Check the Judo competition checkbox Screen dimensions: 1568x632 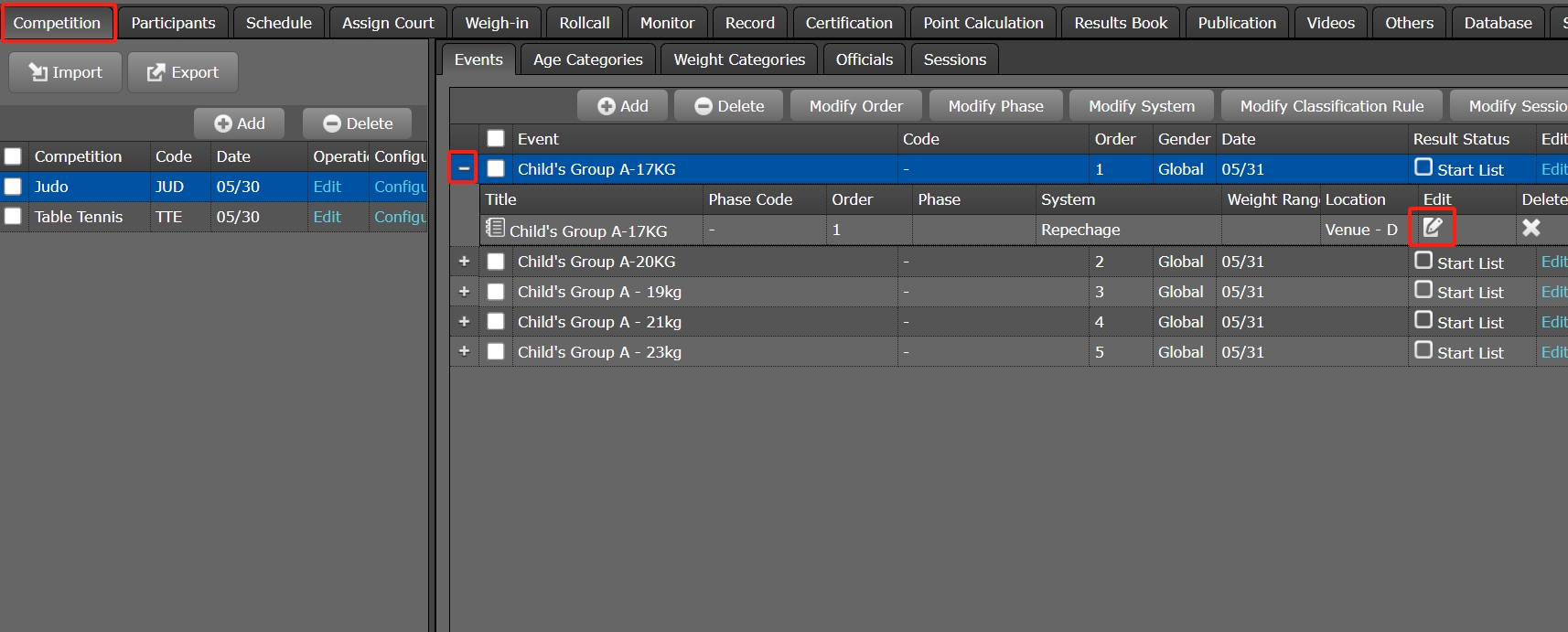13,187
